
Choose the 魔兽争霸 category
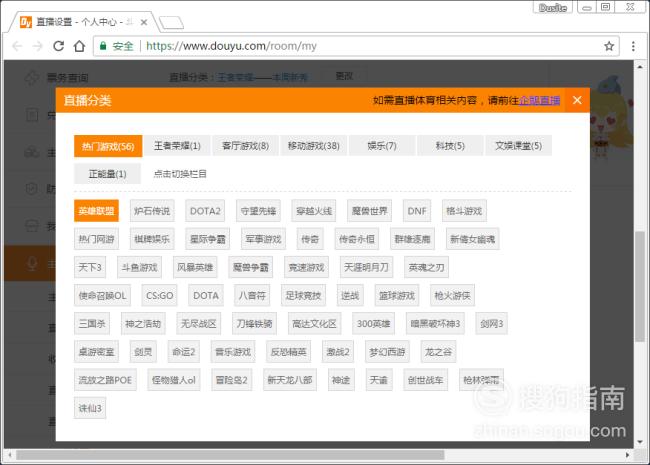tap(250, 267)
